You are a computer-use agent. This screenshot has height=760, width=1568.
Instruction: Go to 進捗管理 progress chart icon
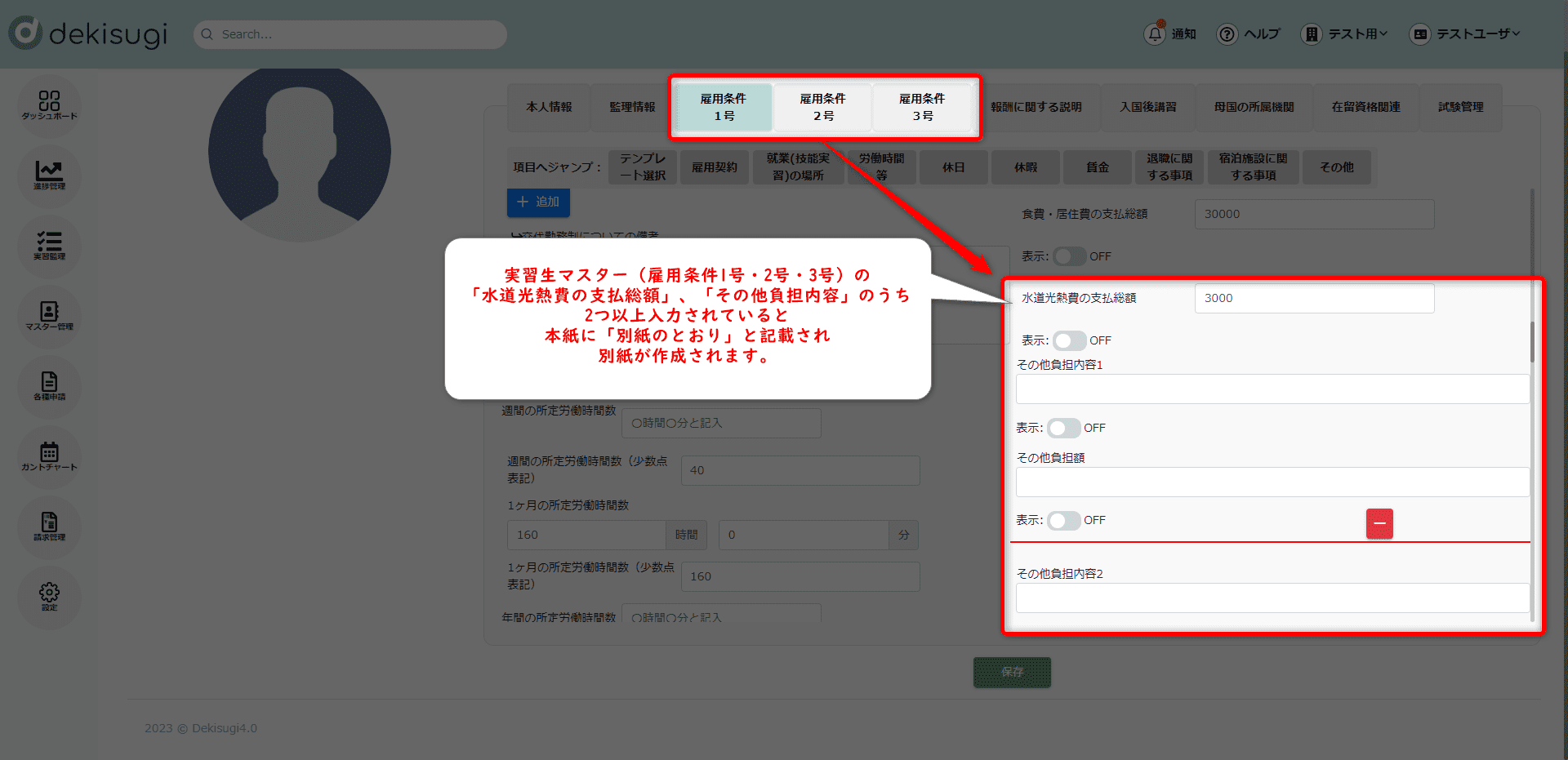click(49, 175)
